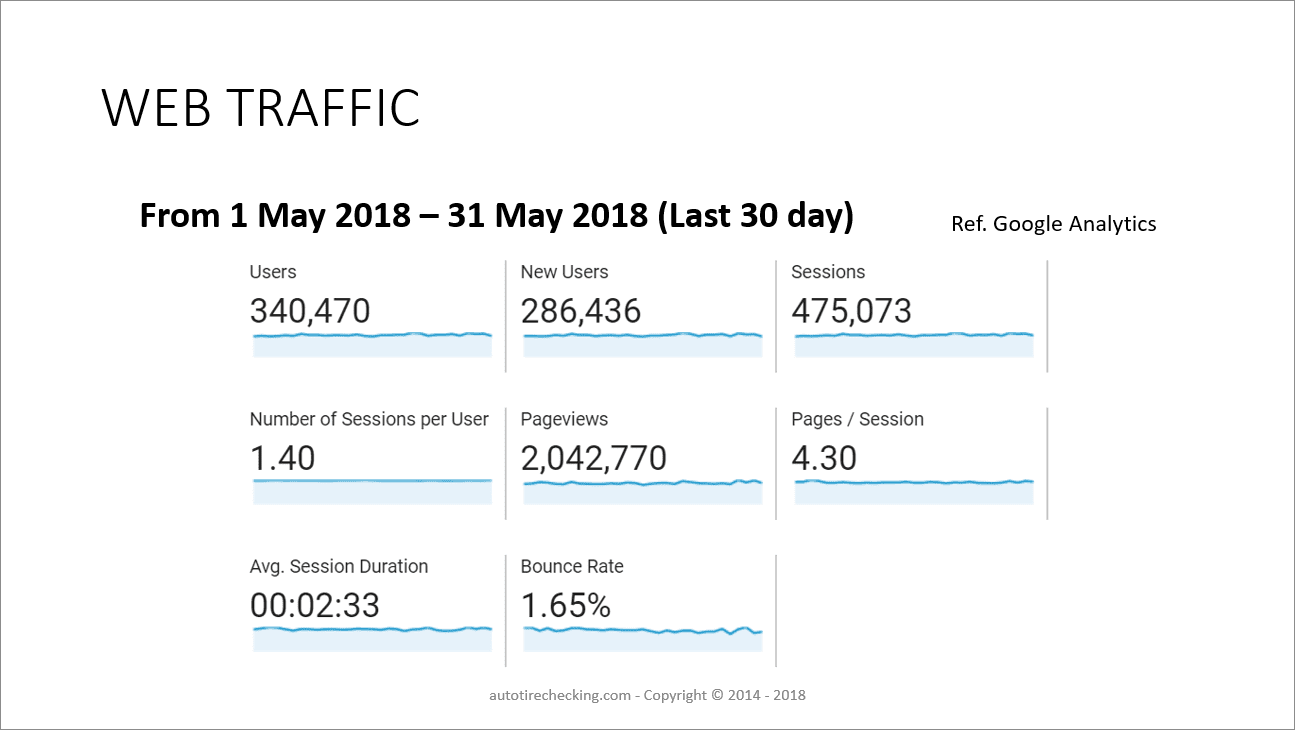Click the WEB TRAFFIC slide title
The height and width of the screenshot is (730, 1295).
point(261,108)
